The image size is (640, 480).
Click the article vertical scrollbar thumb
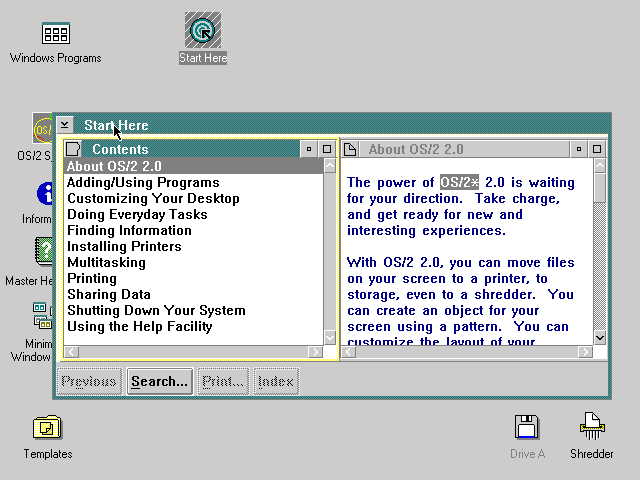pyautogui.click(x=600, y=188)
